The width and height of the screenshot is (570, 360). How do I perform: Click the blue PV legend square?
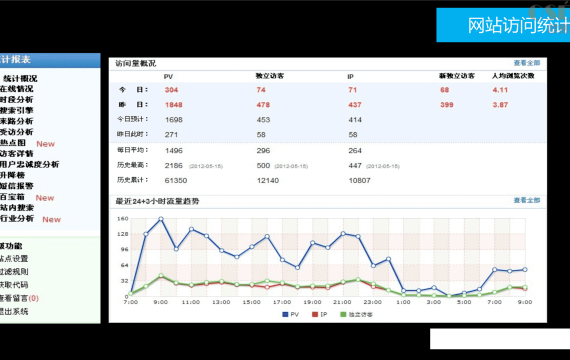tap(285, 314)
